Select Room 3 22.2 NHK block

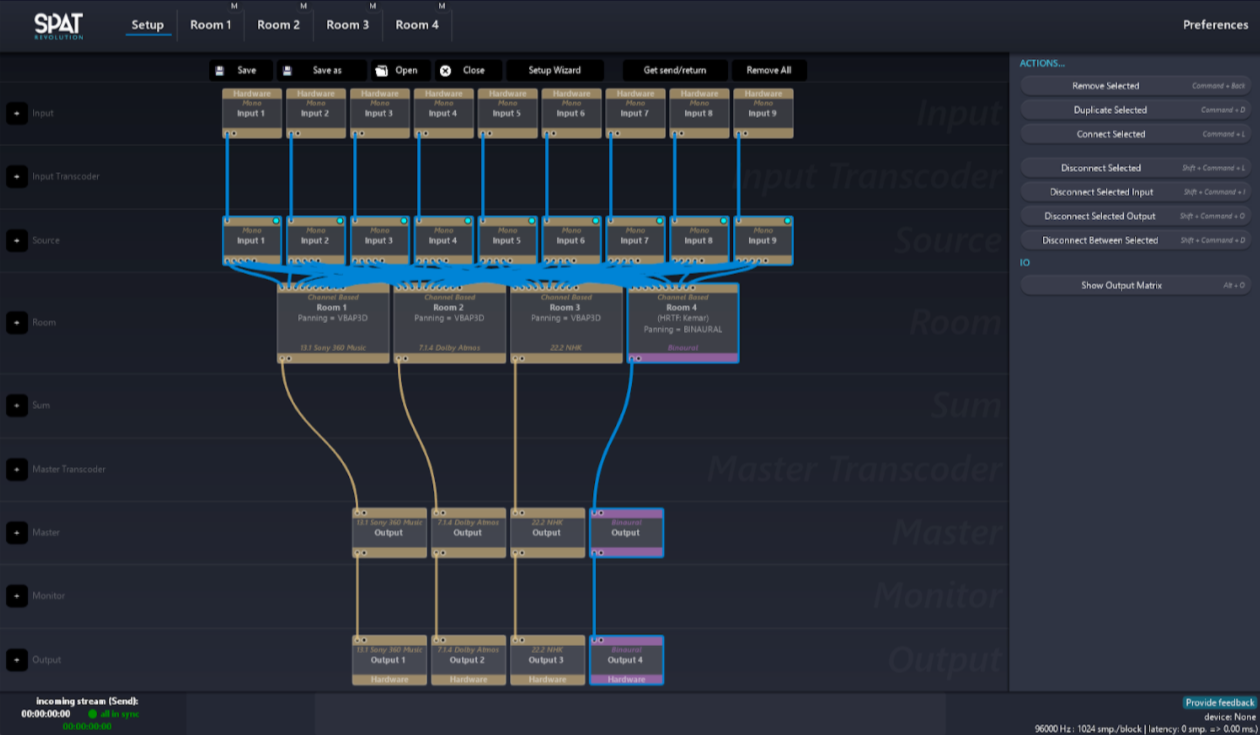pyautogui.click(x=567, y=322)
